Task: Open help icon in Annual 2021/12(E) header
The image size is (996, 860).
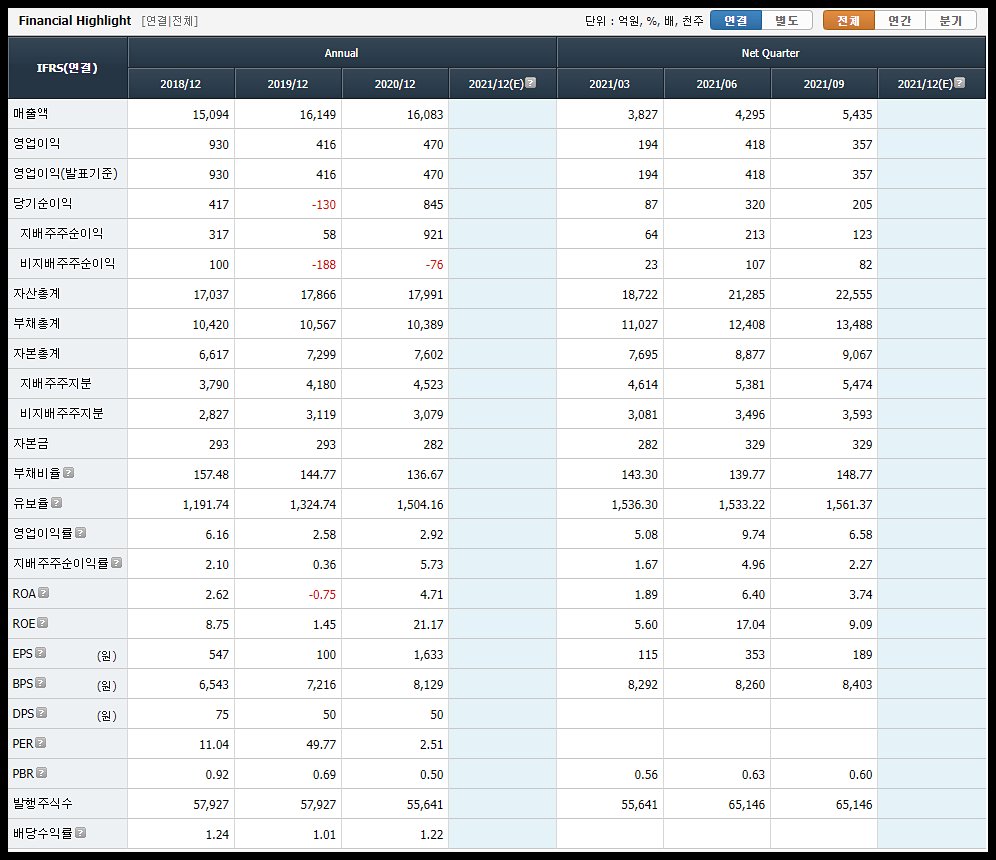Action: 531,83
